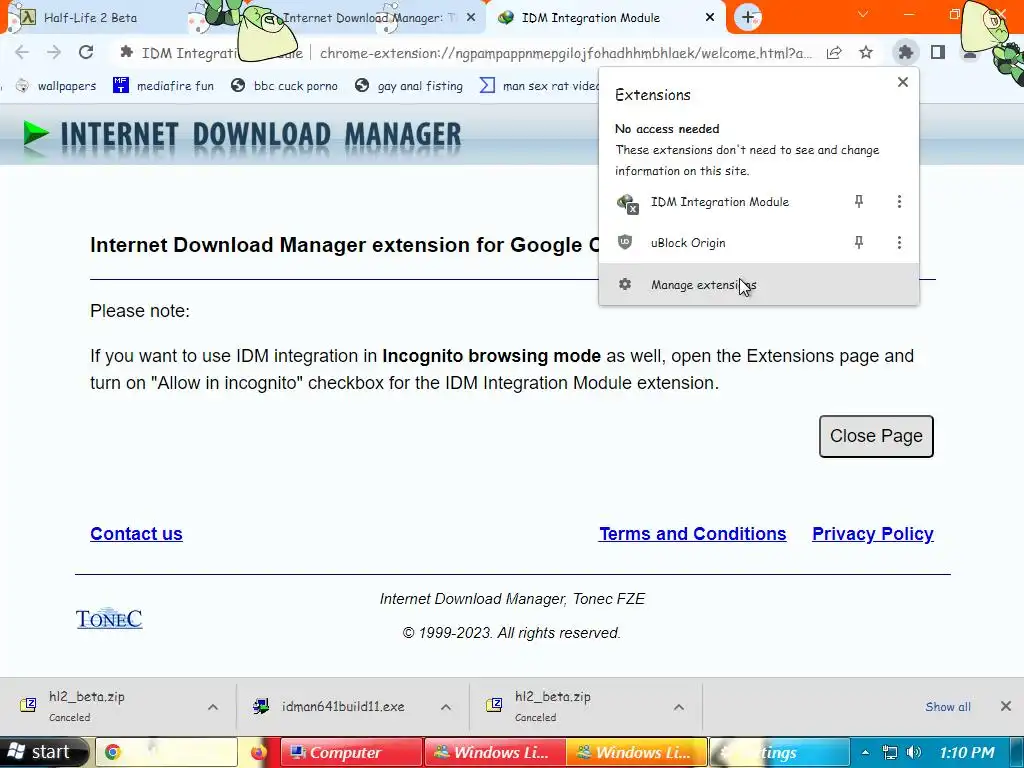1024x768 pixels.
Task: Switch to the Computer taskbar window
Action: click(x=351, y=752)
